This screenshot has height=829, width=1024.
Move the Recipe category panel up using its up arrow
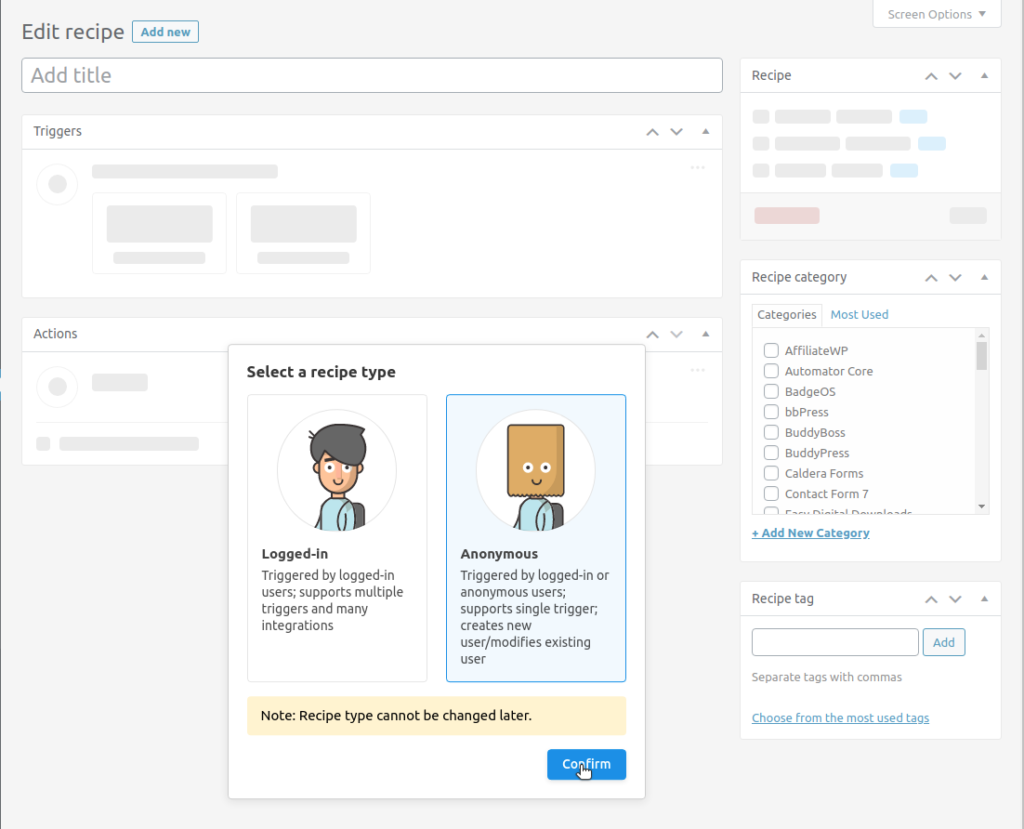coord(930,277)
